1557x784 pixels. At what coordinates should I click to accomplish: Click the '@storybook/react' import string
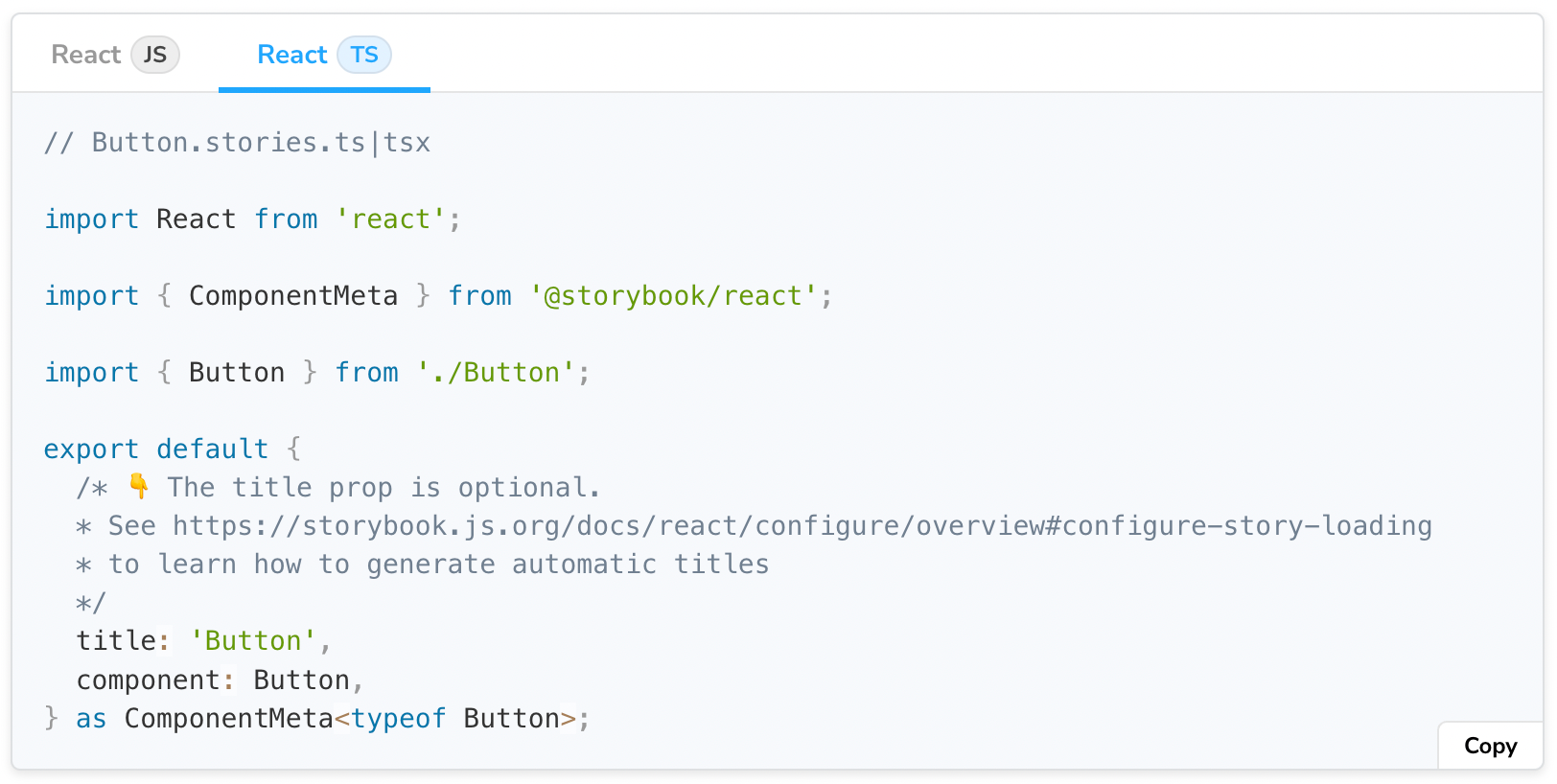point(673,295)
